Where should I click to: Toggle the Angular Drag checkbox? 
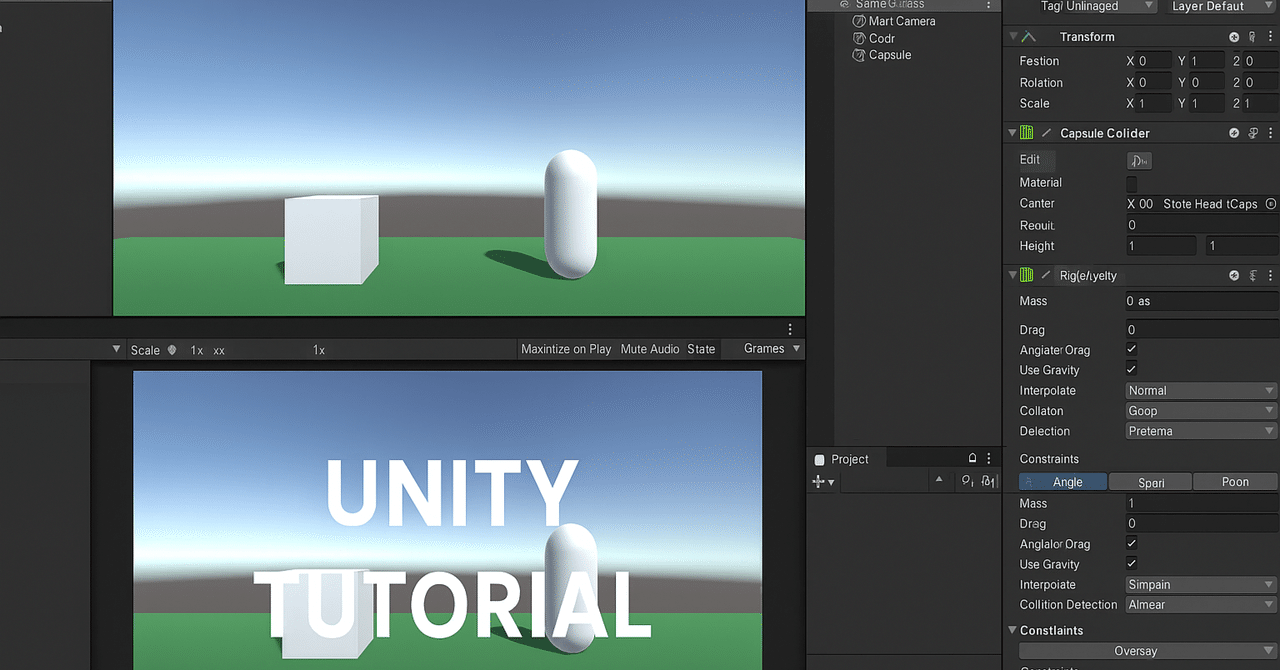click(x=1131, y=349)
